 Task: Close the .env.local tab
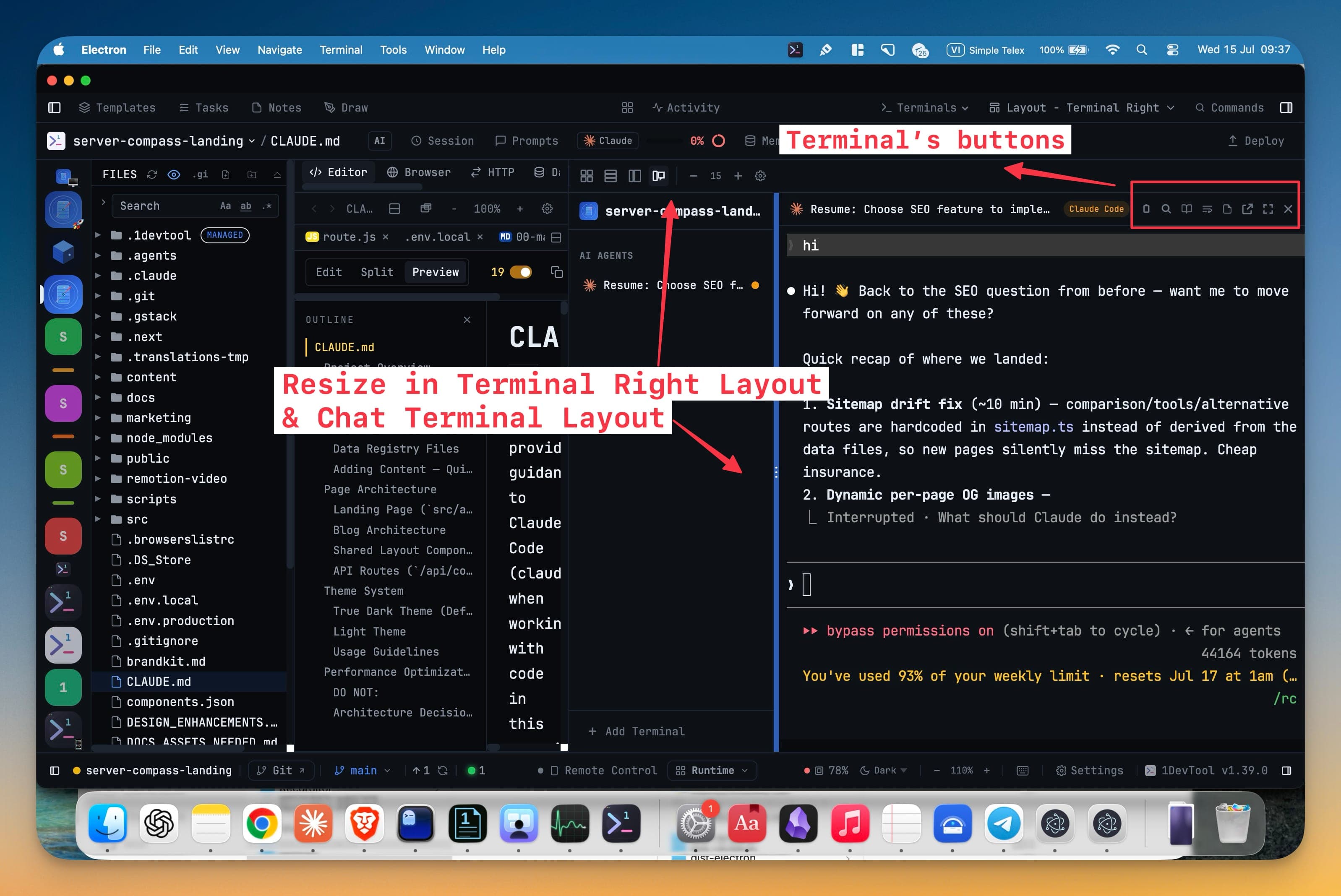tap(480, 237)
